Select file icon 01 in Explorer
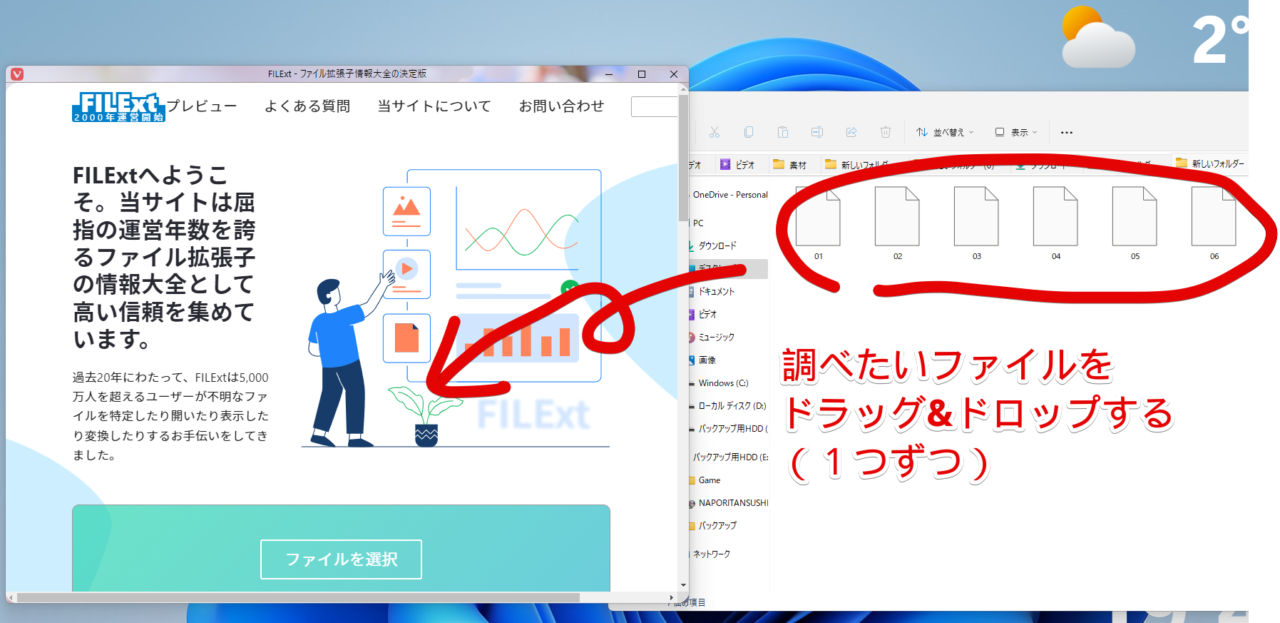The image size is (1280, 623). [819, 216]
